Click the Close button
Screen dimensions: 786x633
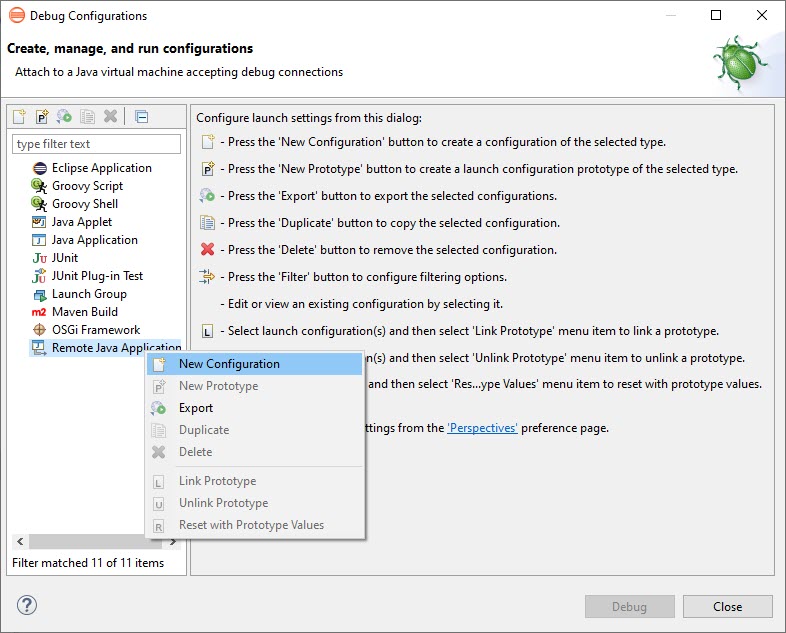(727, 607)
